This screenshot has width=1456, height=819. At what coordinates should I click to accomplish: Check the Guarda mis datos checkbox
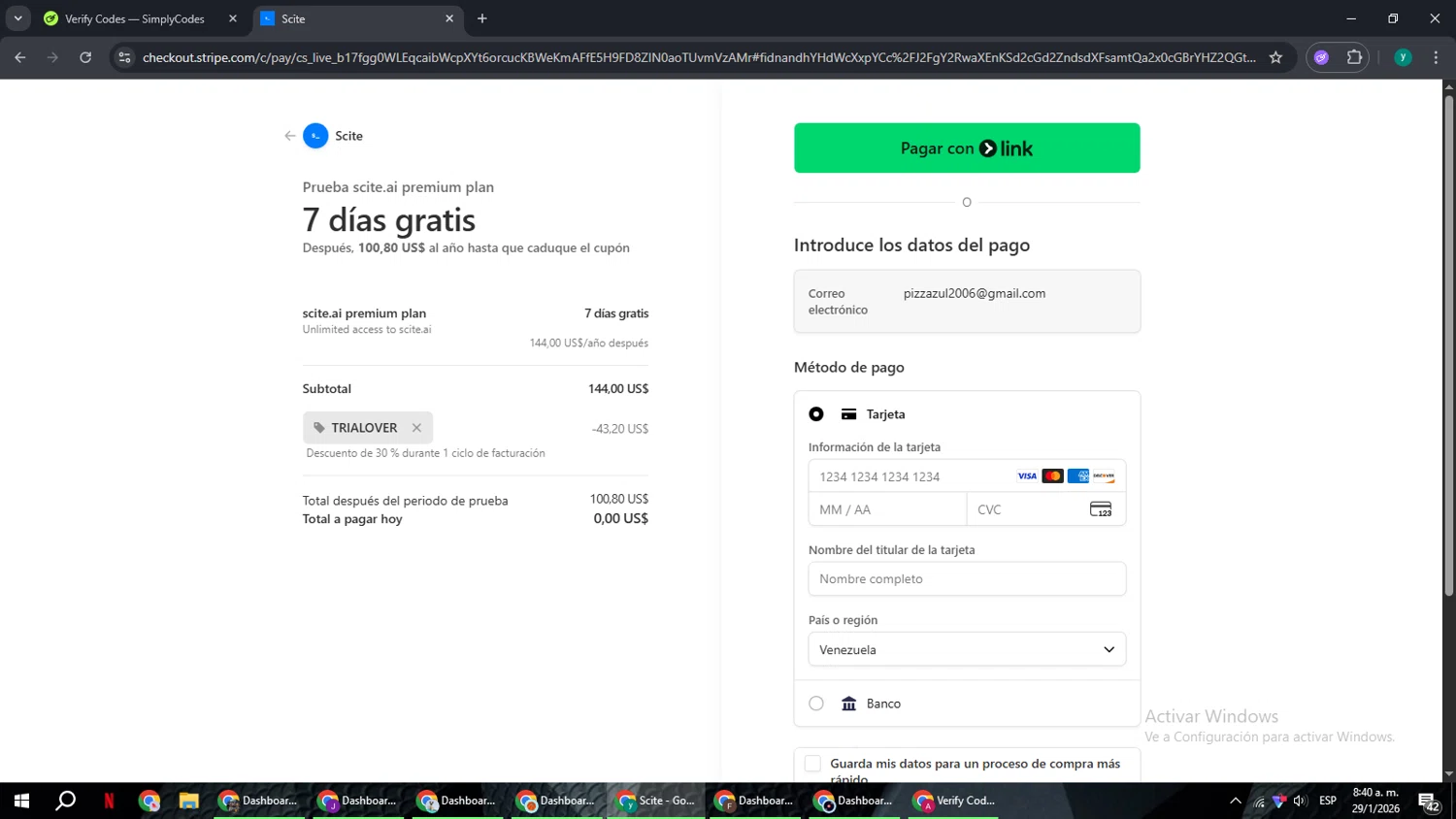(x=812, y=764)
